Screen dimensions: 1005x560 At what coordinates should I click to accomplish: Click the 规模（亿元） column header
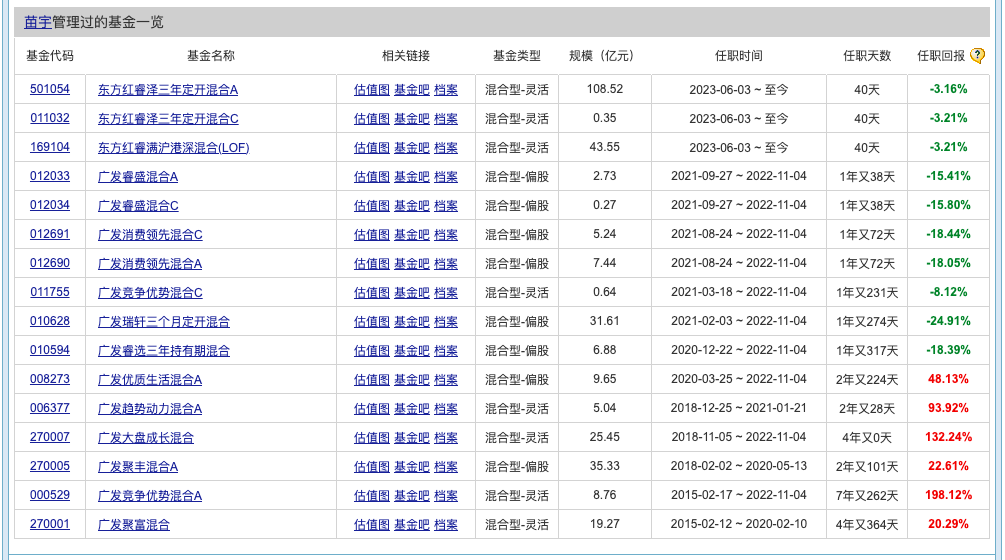point(601,56)
